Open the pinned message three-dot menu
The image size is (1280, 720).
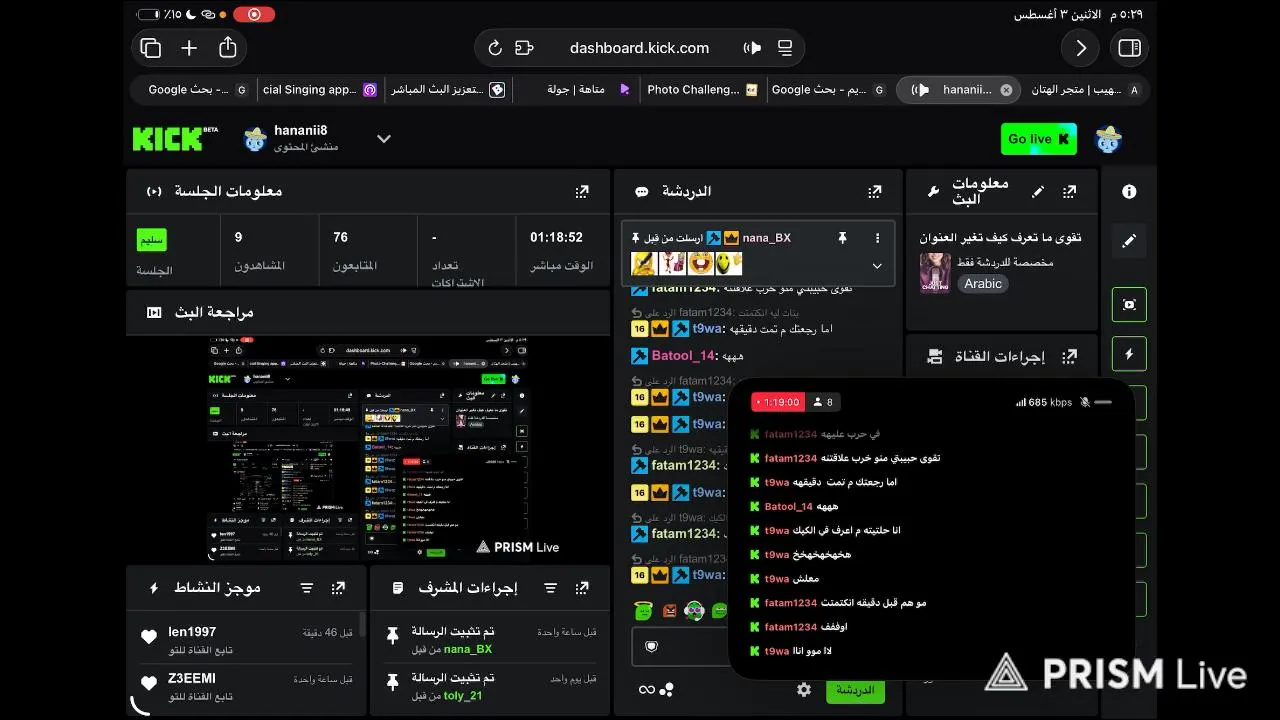[x=877, y=238]
